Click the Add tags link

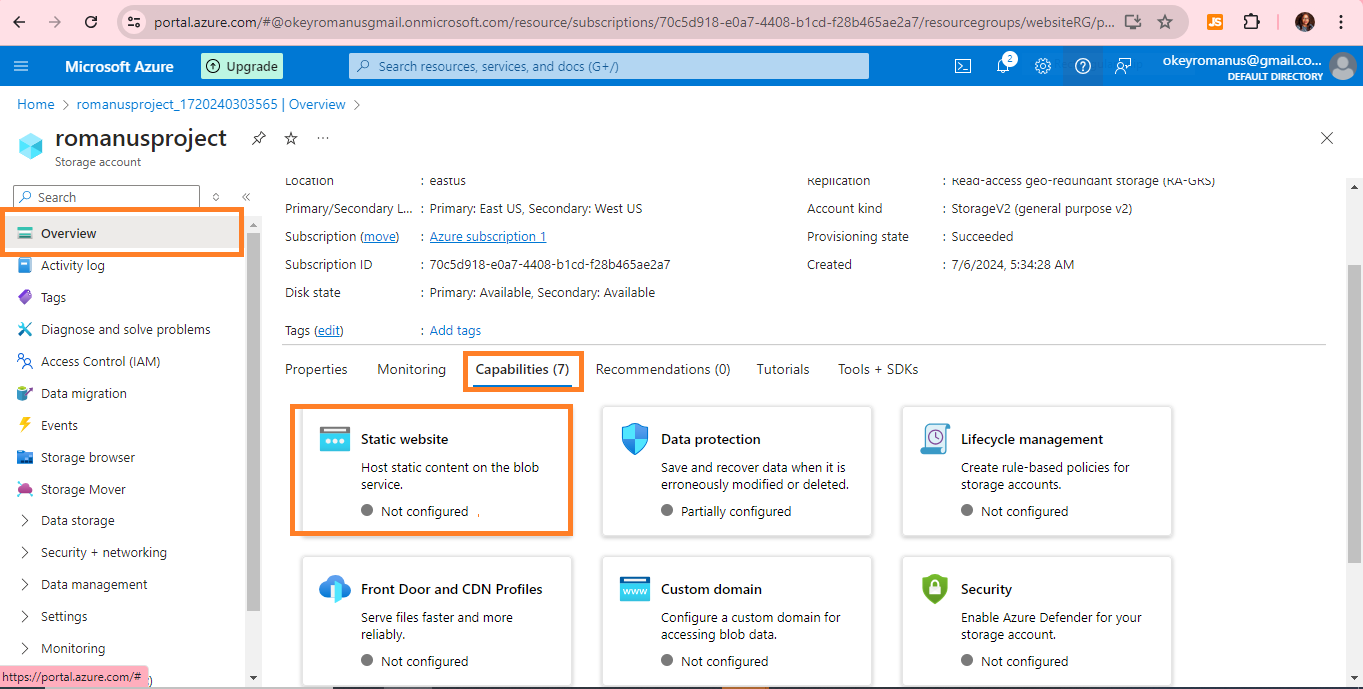point(455,330)
